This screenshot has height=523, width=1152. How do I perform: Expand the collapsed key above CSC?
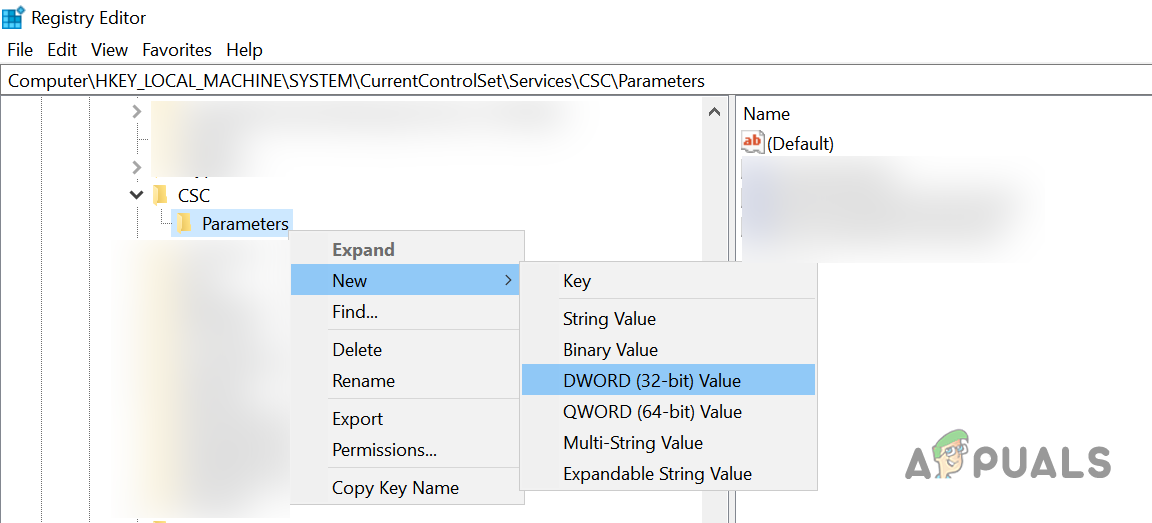(137, 167)
